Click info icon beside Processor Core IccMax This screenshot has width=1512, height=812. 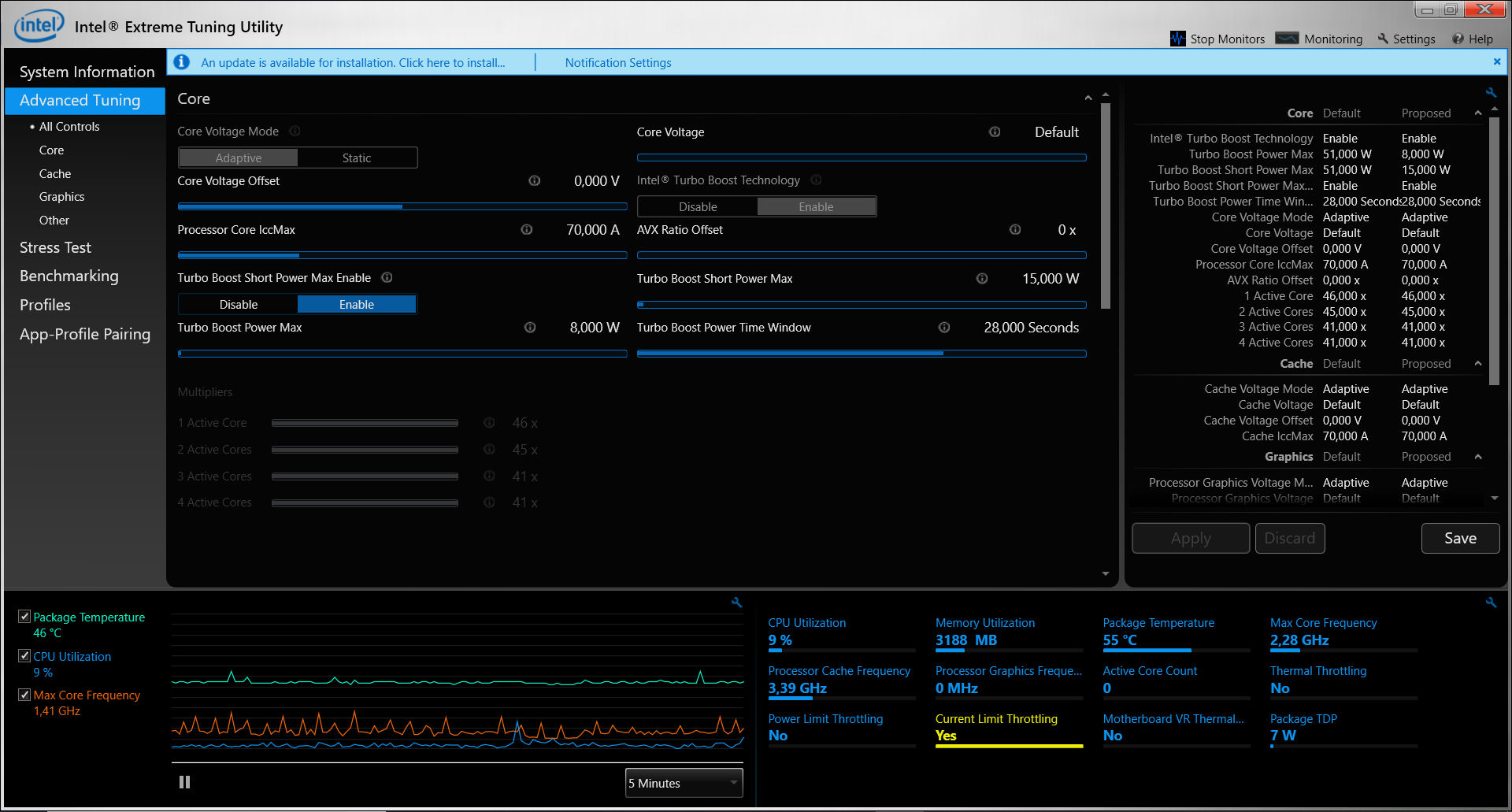click(527, 230)
